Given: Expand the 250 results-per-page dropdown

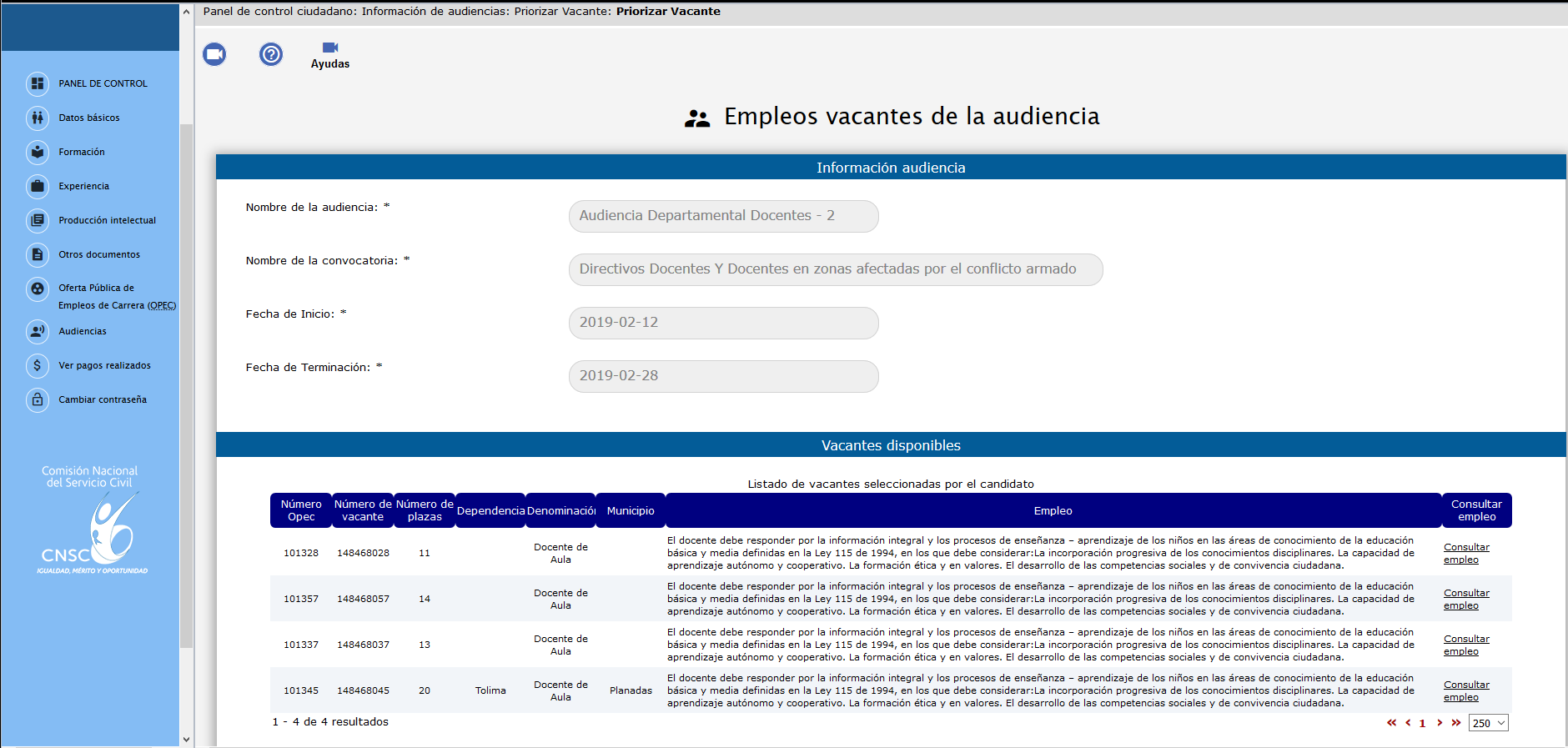Looking at the screenshot, I should pyautogui.click(x=1488, y=723).
